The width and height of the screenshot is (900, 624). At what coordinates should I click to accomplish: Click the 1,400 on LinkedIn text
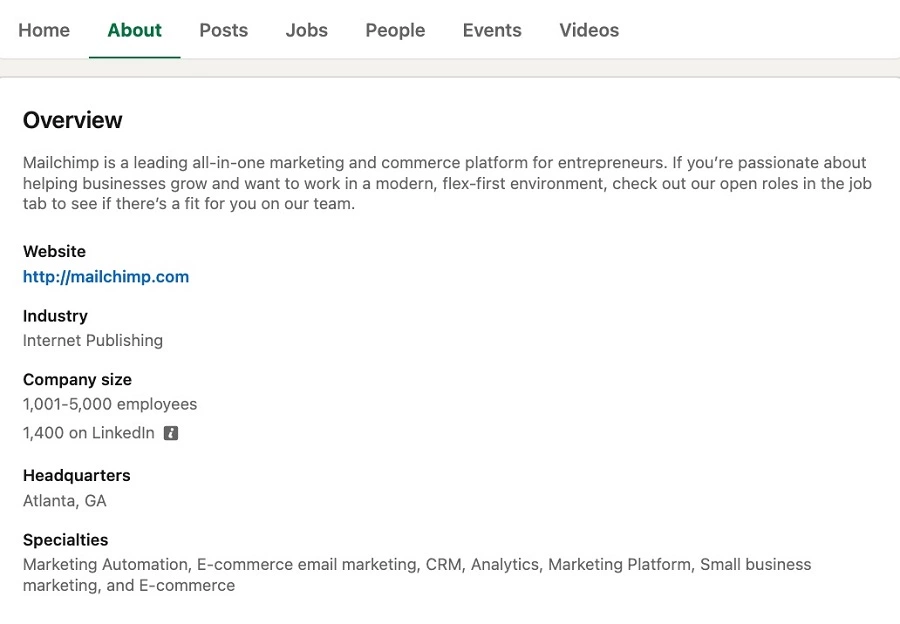tap(89, 433)
